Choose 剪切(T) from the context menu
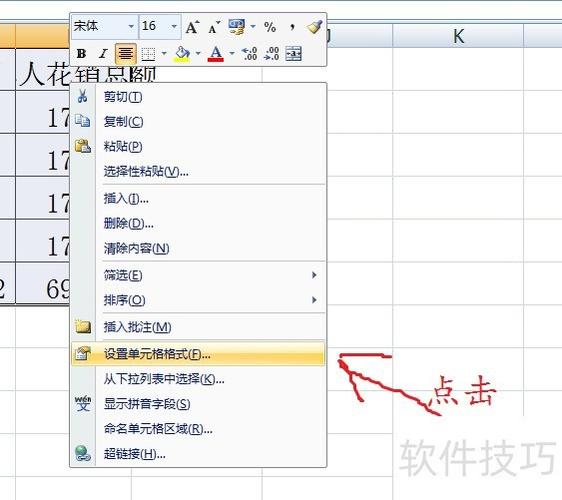Viewport: 562px width, 500px height. click(x=199, y=97)
